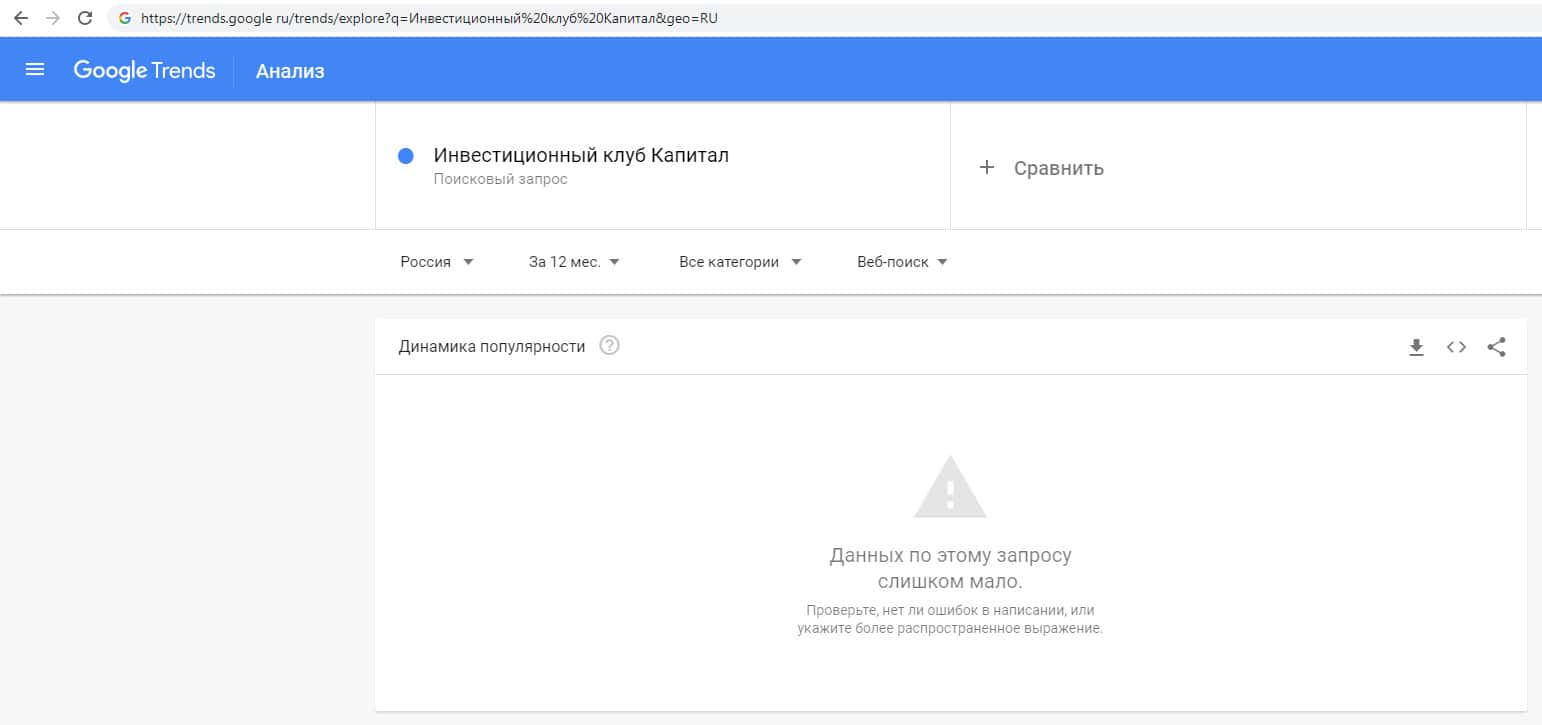
Task: Open the hamburger navigation menu
Action: (35, 70)
